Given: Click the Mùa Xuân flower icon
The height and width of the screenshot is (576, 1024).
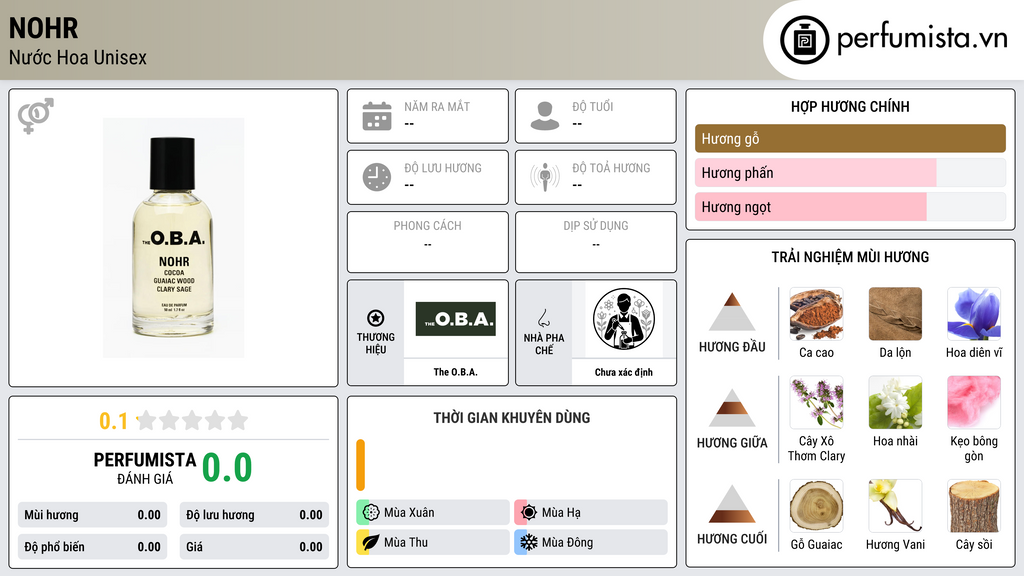Looking at the screenshot, I should click(x=370, y=513).
